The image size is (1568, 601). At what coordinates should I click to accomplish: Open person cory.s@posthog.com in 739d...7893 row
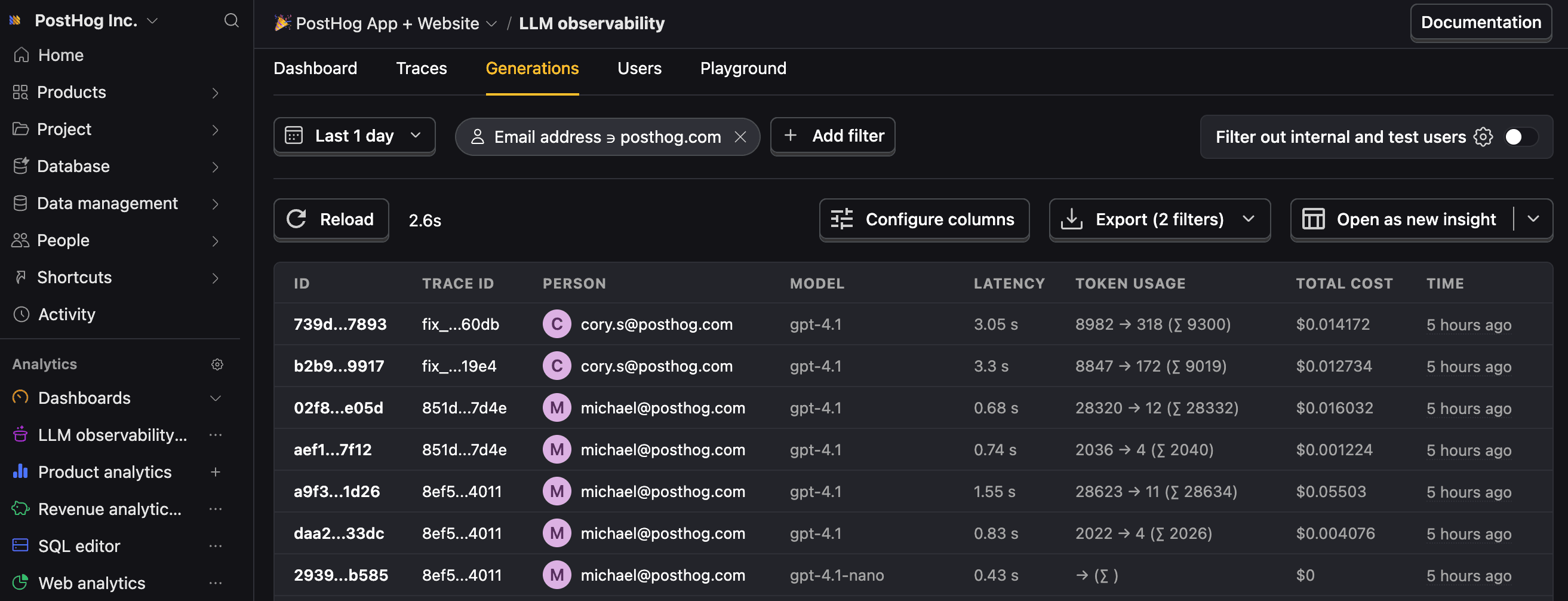click(x=656, y=324)
